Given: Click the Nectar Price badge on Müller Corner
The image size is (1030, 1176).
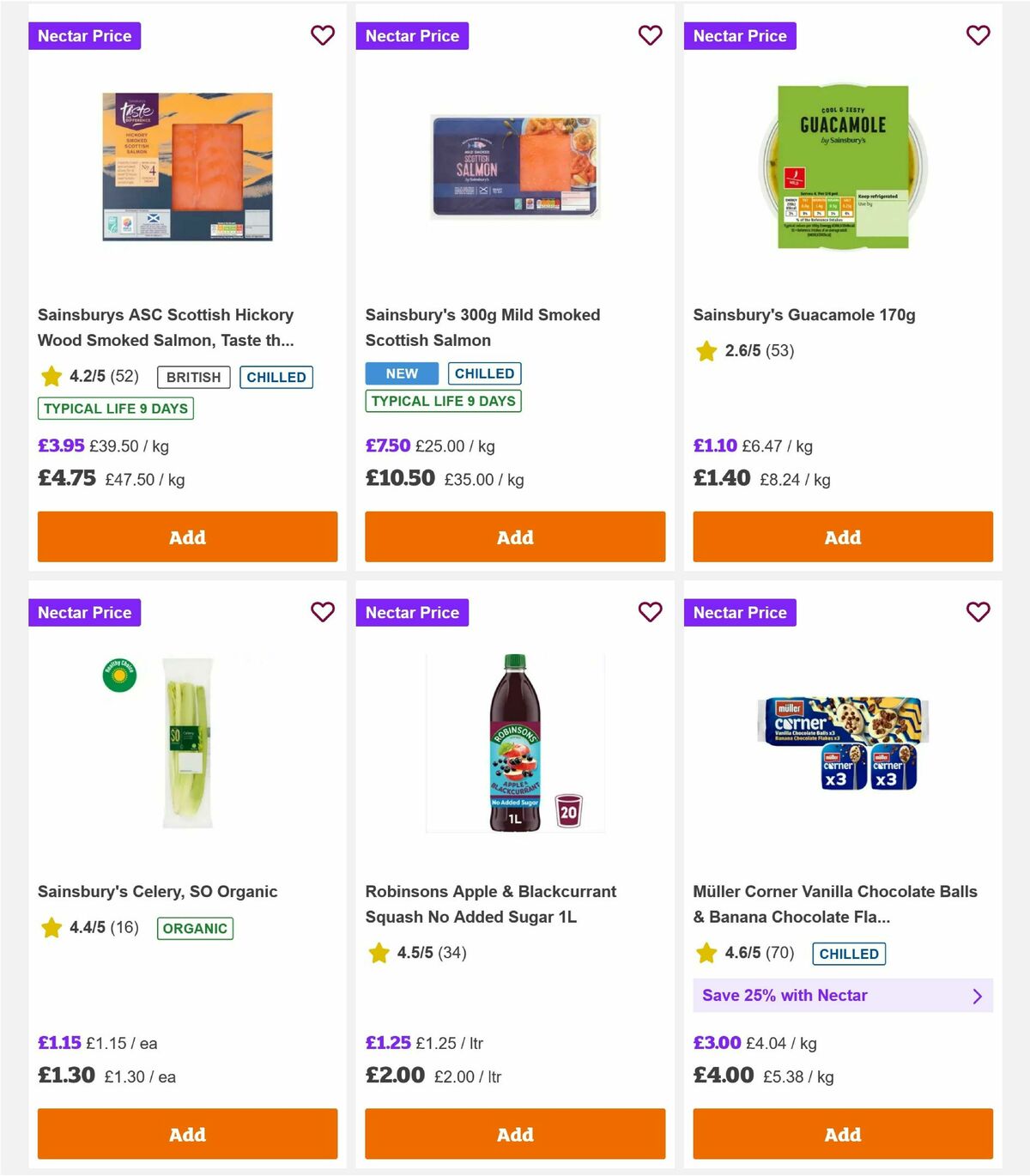Looking at the screenshot, I should coord(740,612).
